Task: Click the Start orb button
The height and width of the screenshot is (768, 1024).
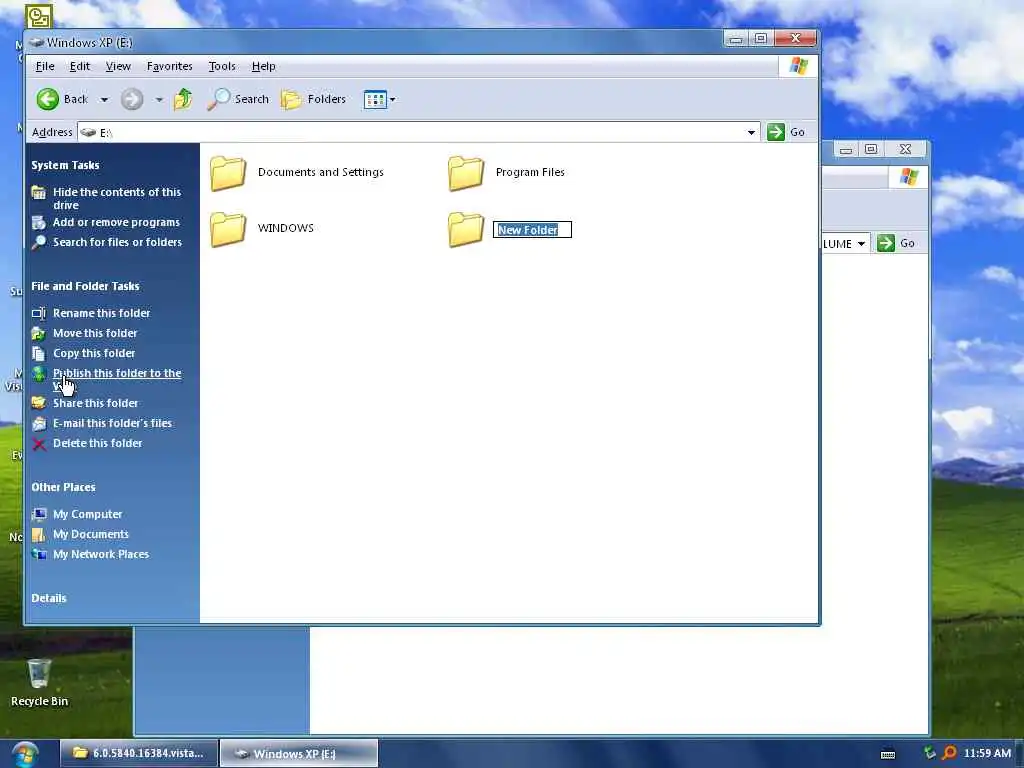Action: point(25,755)
